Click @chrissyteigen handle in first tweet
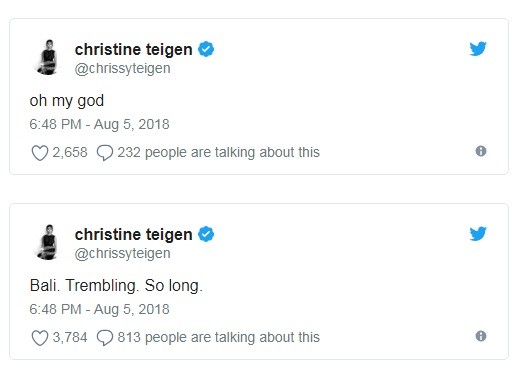 click(x=122, y=68)
